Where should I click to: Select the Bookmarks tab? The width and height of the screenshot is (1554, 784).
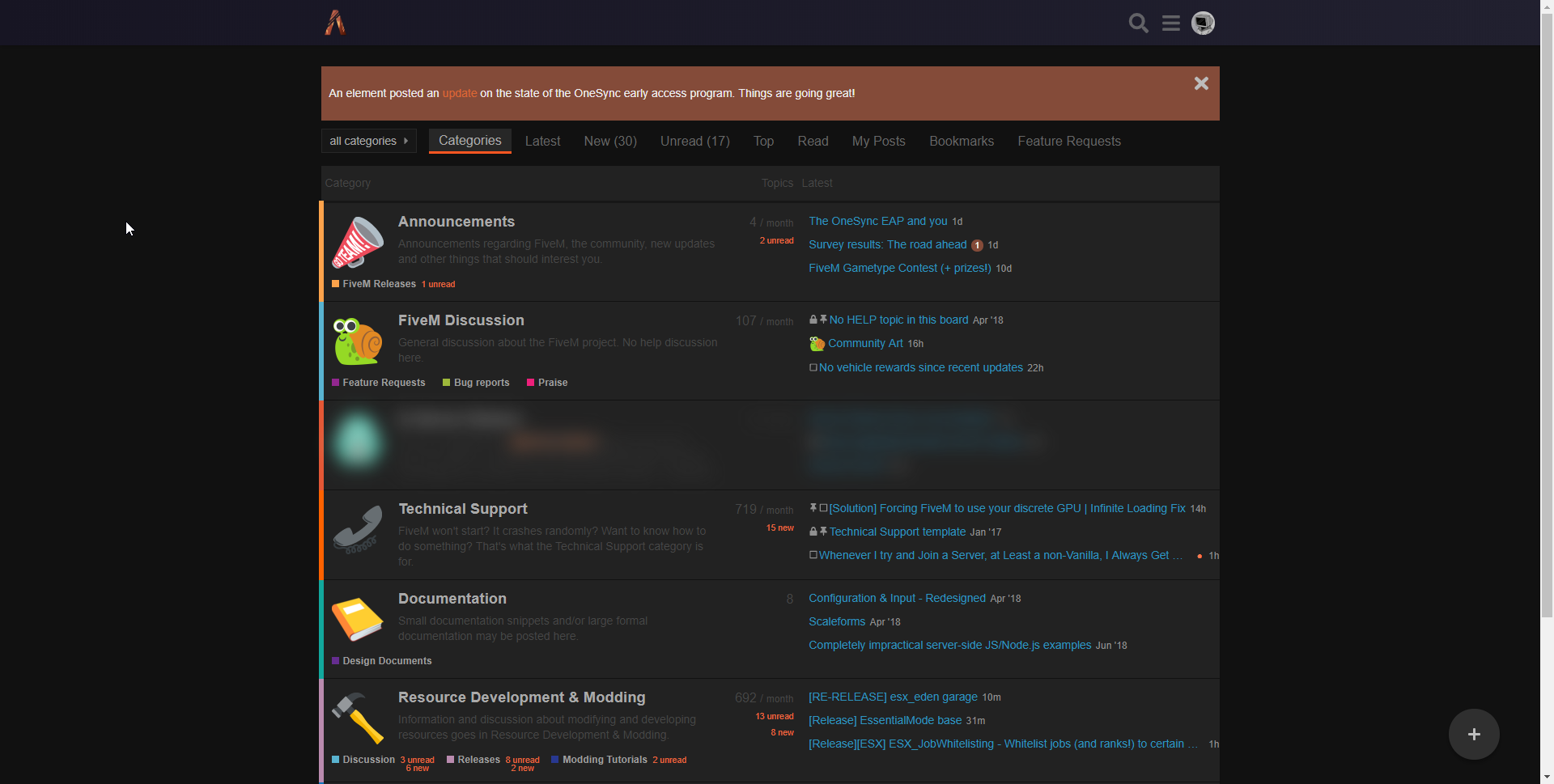point(961,142)
